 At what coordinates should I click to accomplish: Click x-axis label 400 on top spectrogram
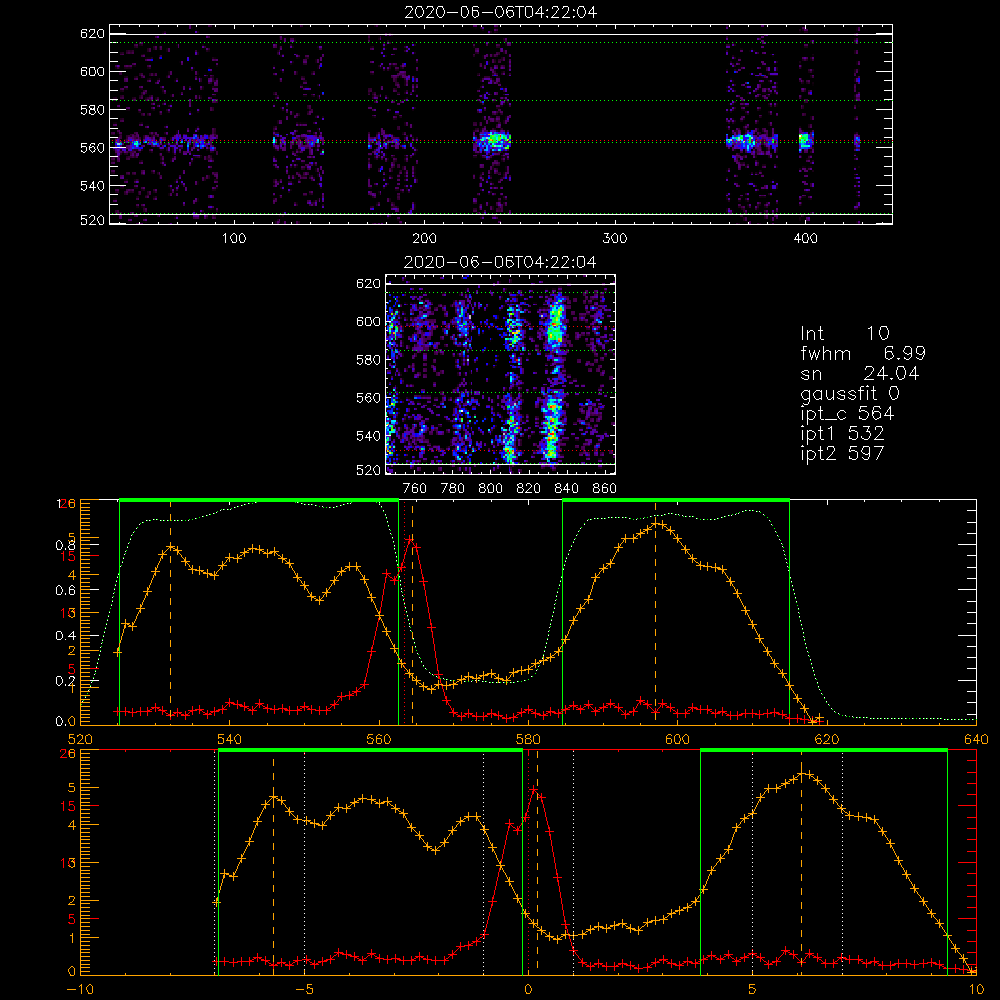click(805, 239)
